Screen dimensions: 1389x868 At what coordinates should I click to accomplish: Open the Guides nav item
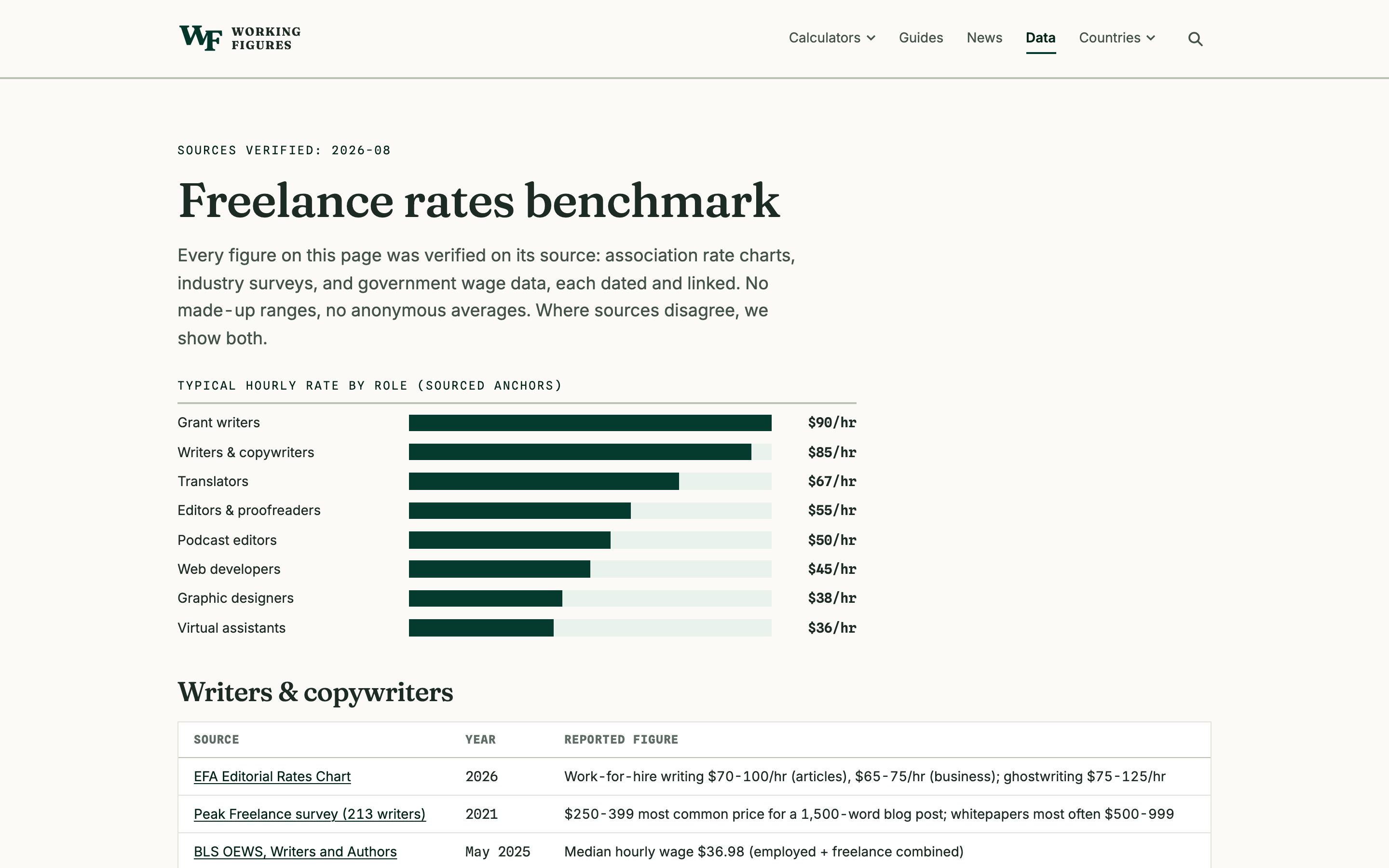tap(921, 38)
